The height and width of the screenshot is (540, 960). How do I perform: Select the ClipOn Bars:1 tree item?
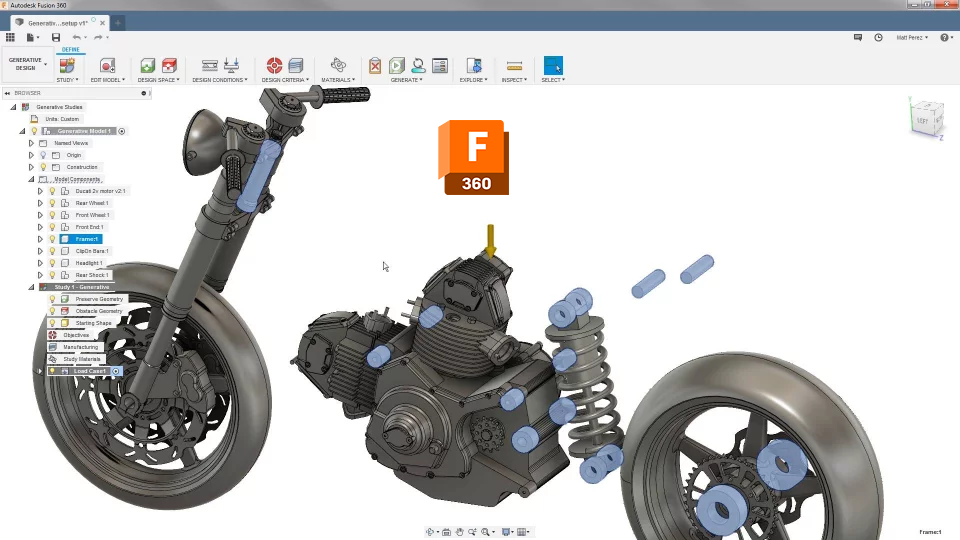pos(92,251)
